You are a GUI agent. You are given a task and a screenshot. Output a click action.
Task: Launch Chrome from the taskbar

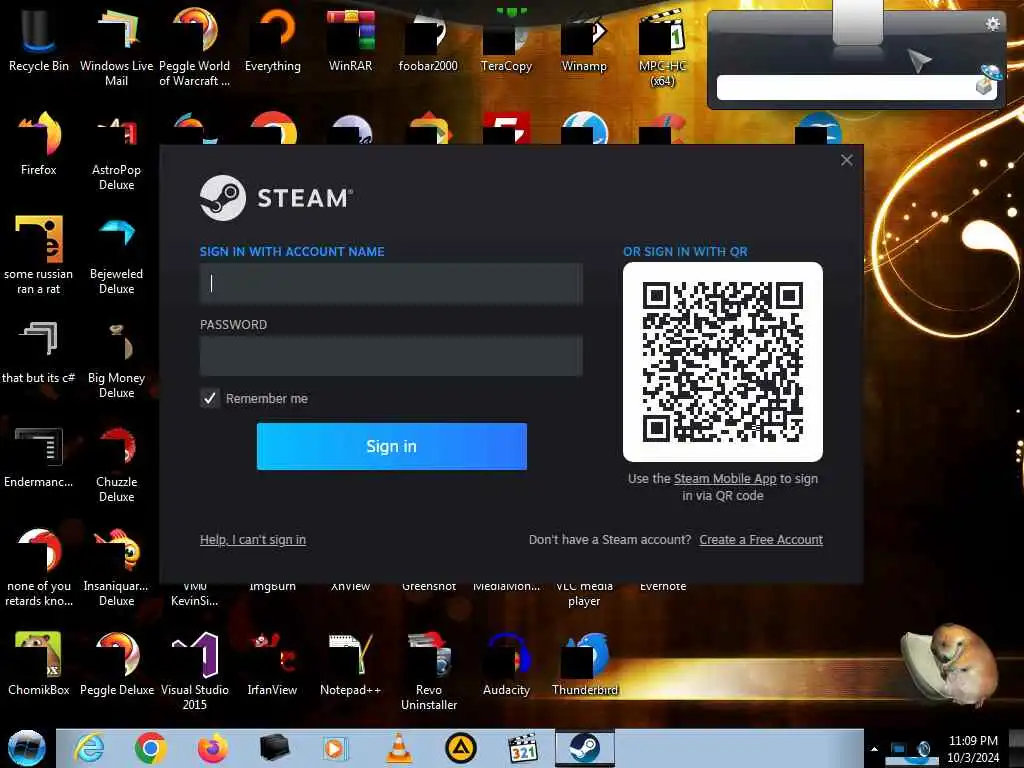151,748
